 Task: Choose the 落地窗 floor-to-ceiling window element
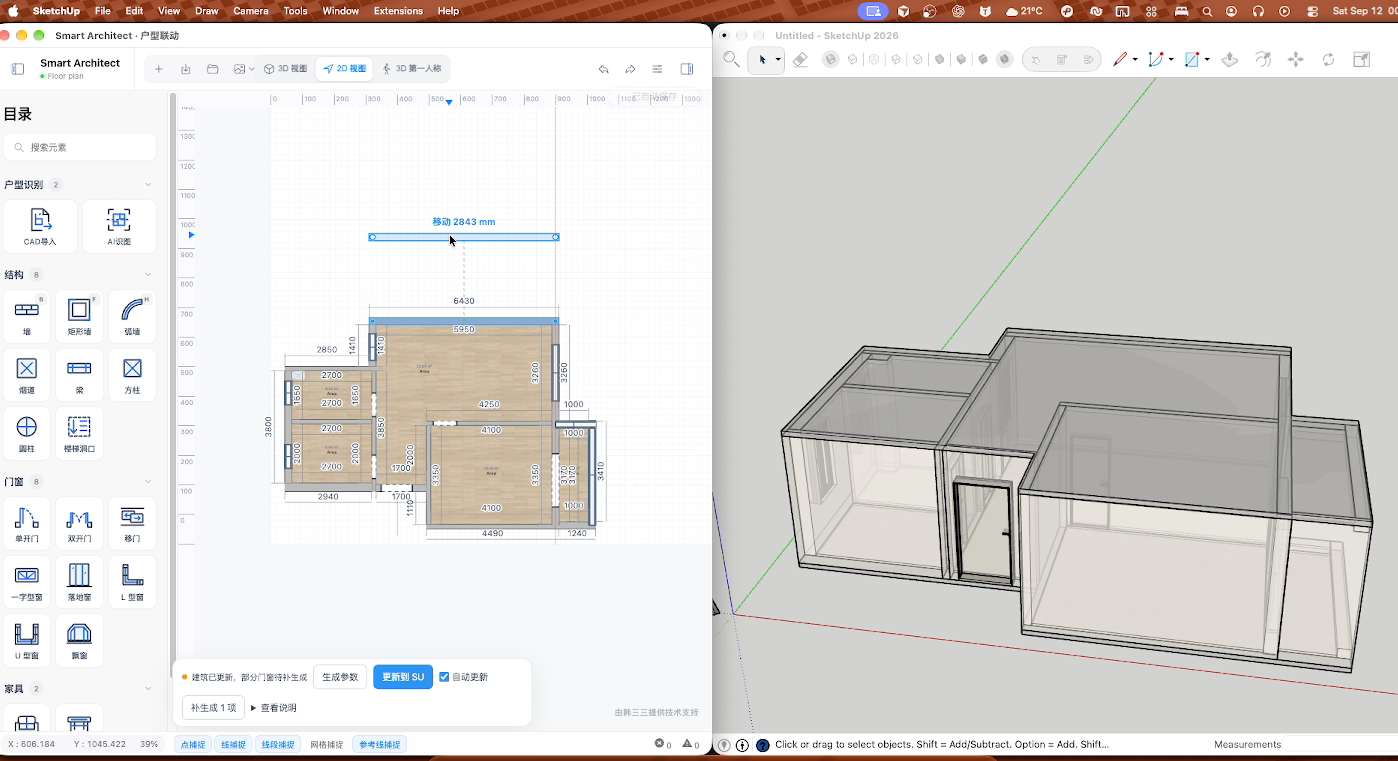79,582
